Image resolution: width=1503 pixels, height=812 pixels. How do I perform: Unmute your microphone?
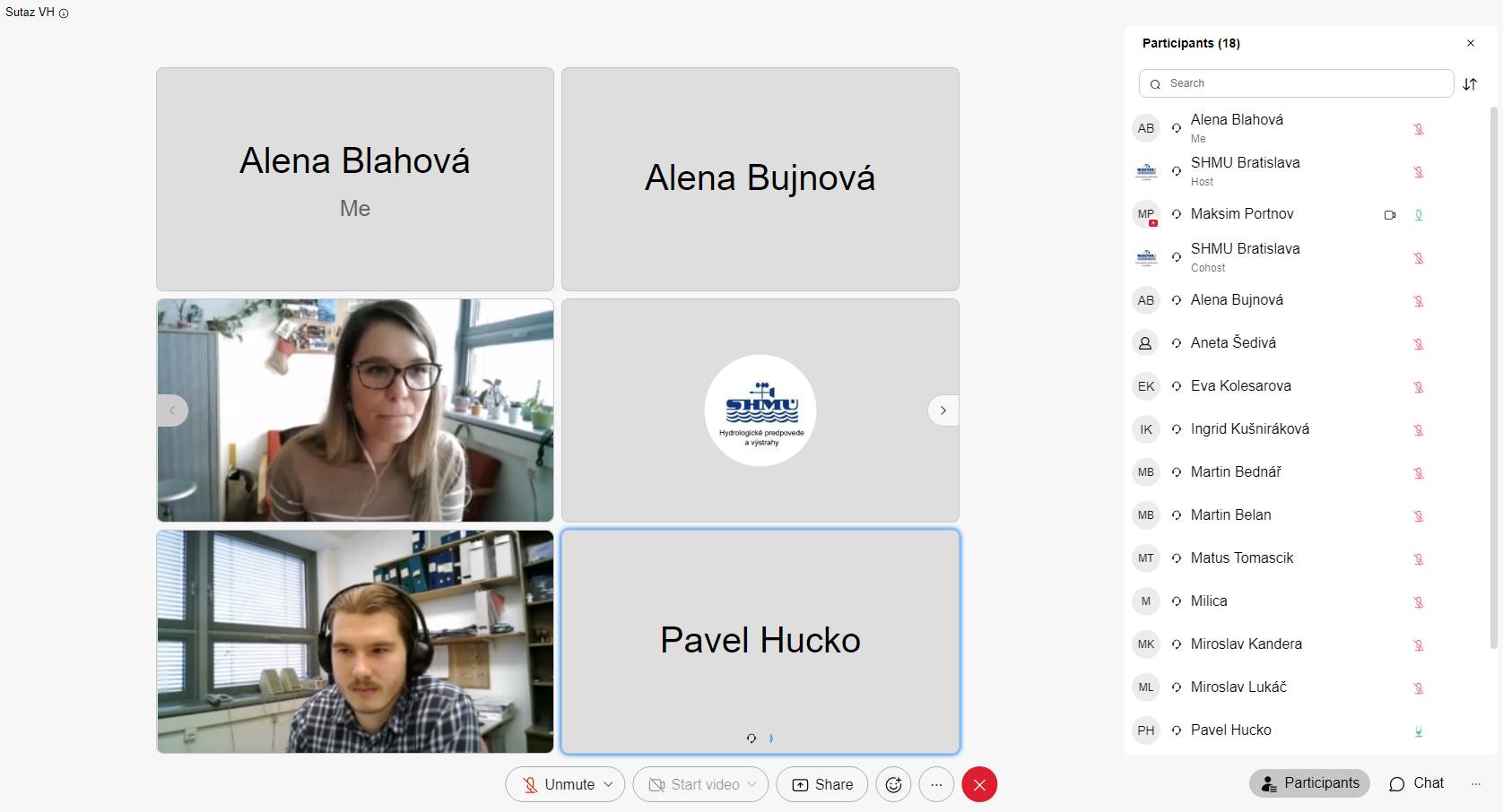click(558, 785)
